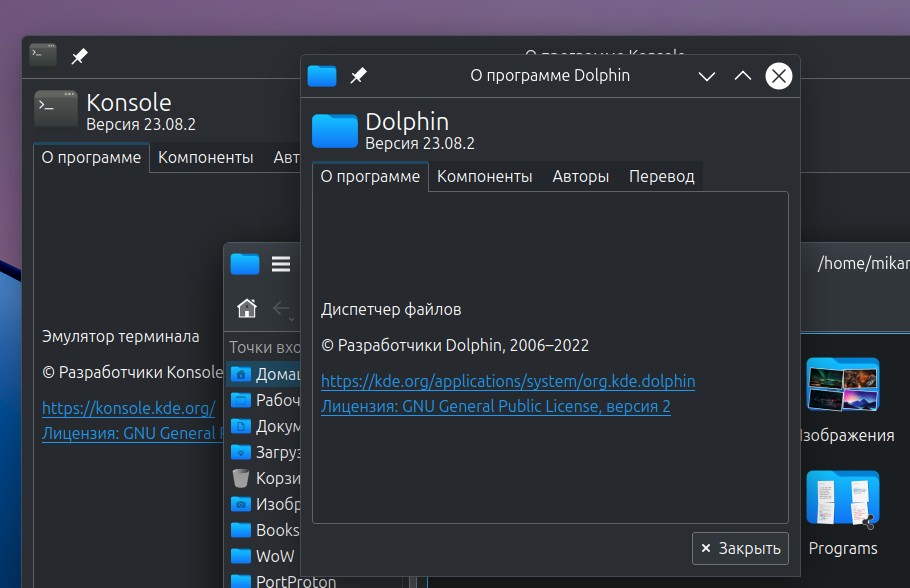Click the Закрыть button in Dolphin dialog
This screenshot has width=910, height=588.
pyautogui.click(x=740, y=549)
